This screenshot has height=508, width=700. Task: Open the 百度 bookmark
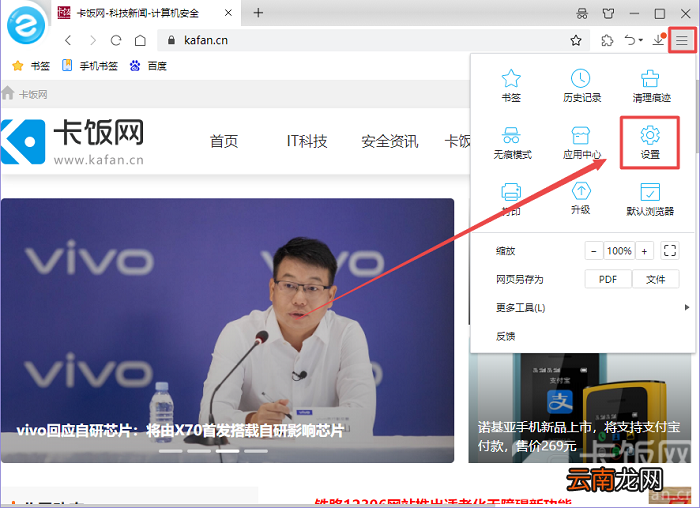pyautogui.click(x=148, y=66)
